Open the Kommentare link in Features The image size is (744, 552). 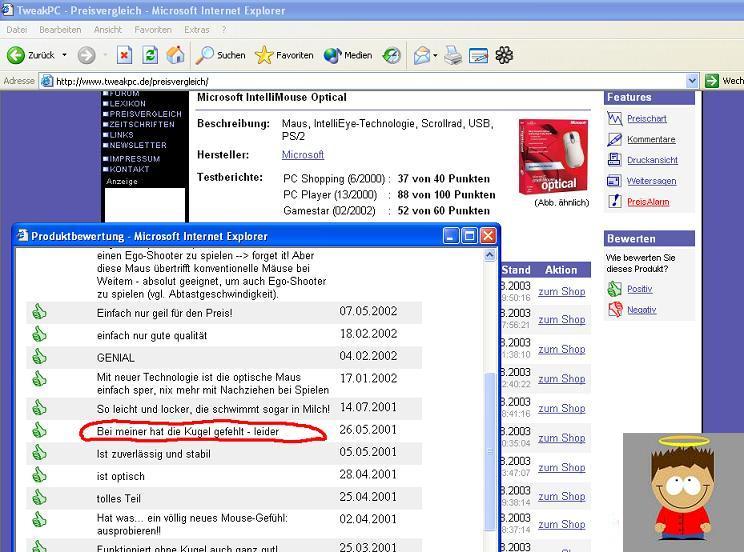[x=651, y=140]
